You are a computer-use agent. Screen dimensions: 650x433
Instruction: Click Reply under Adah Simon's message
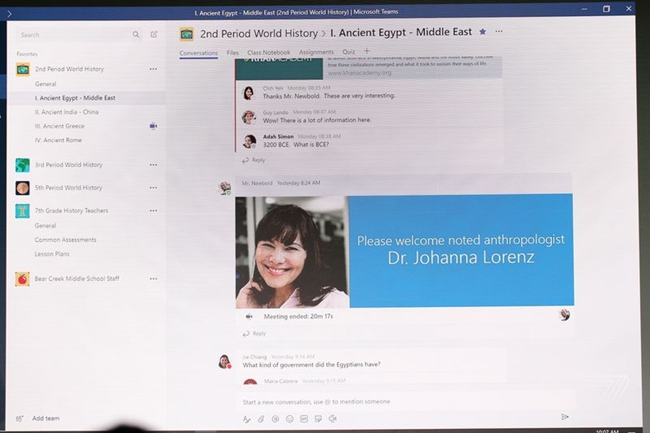pyautogui.click(x=254, y=160)
